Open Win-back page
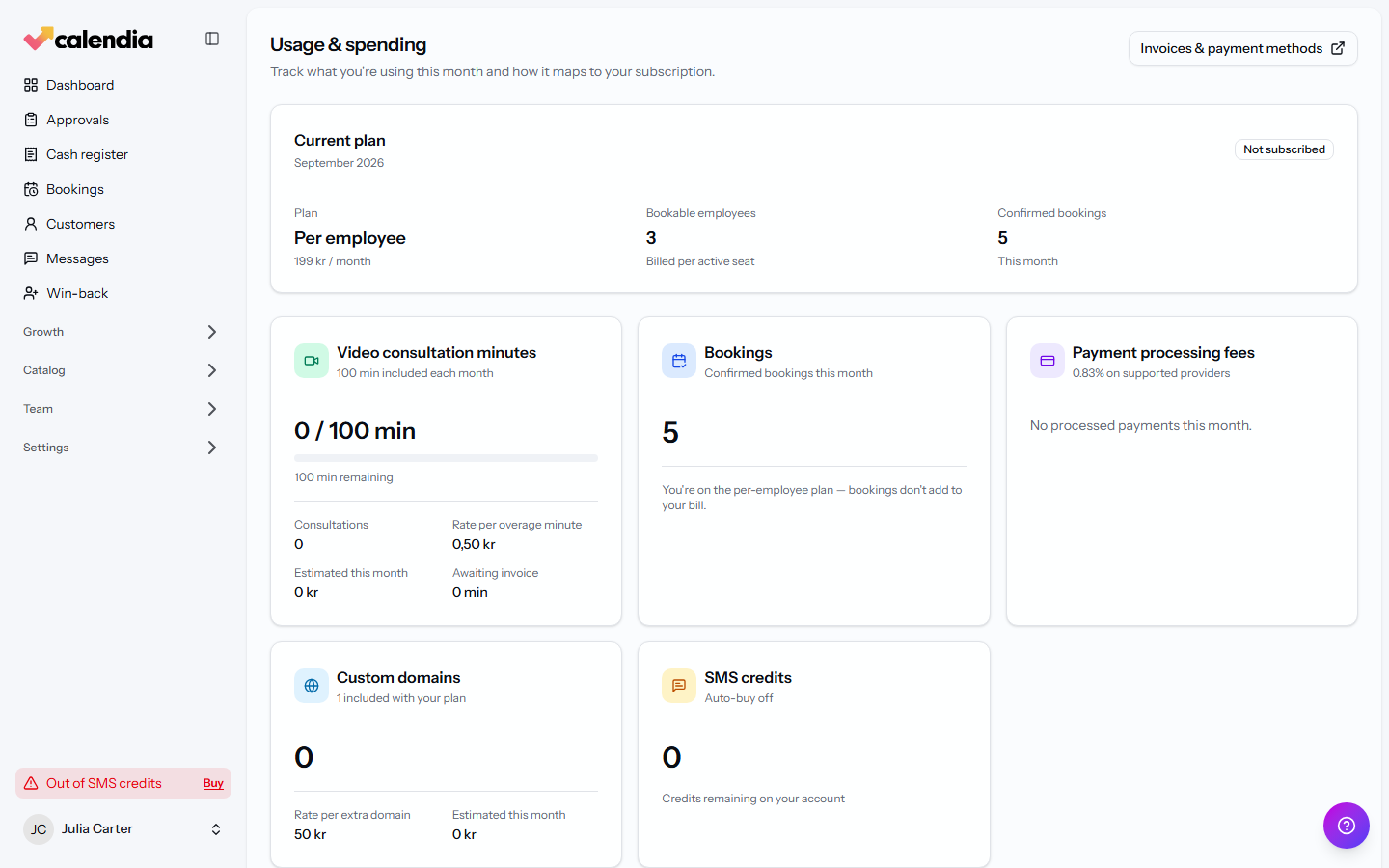Image resolution: width=1389 pixels, height=868 pixels. (x=123, y=293)
